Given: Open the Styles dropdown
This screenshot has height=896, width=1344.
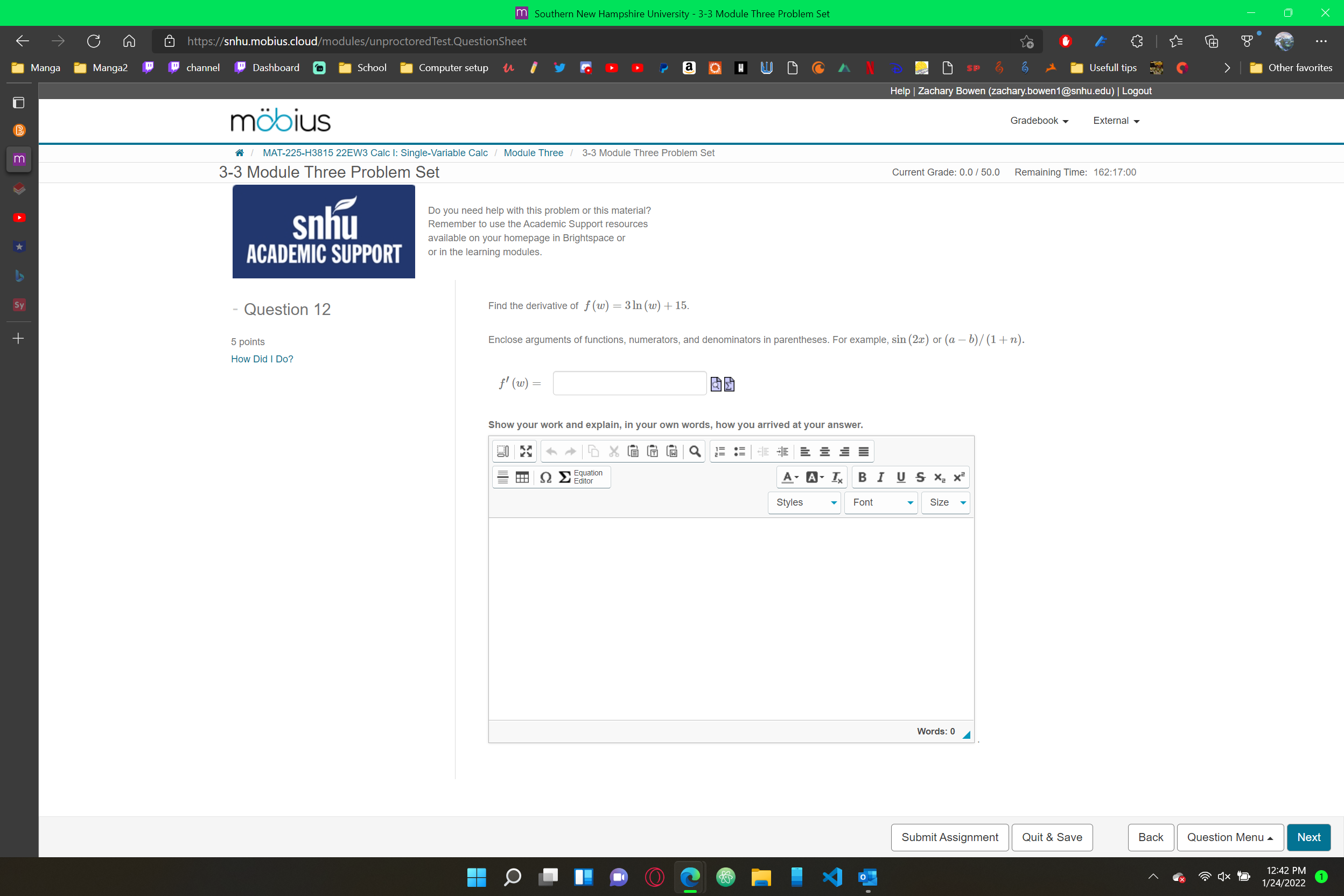Looking at the screenshot, I should point(803,502).
